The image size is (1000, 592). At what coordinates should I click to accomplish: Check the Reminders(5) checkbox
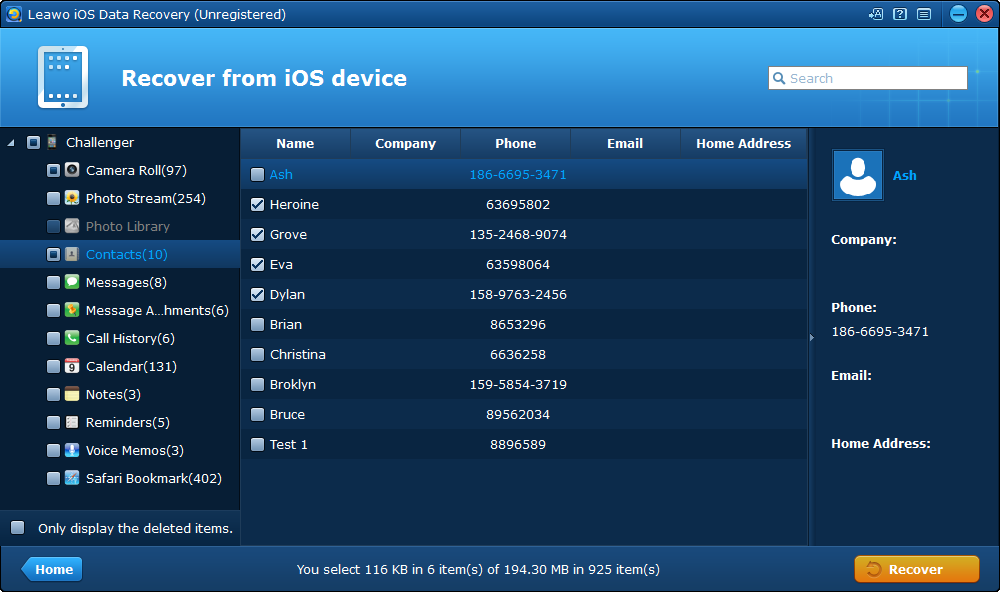pos(54,422)
